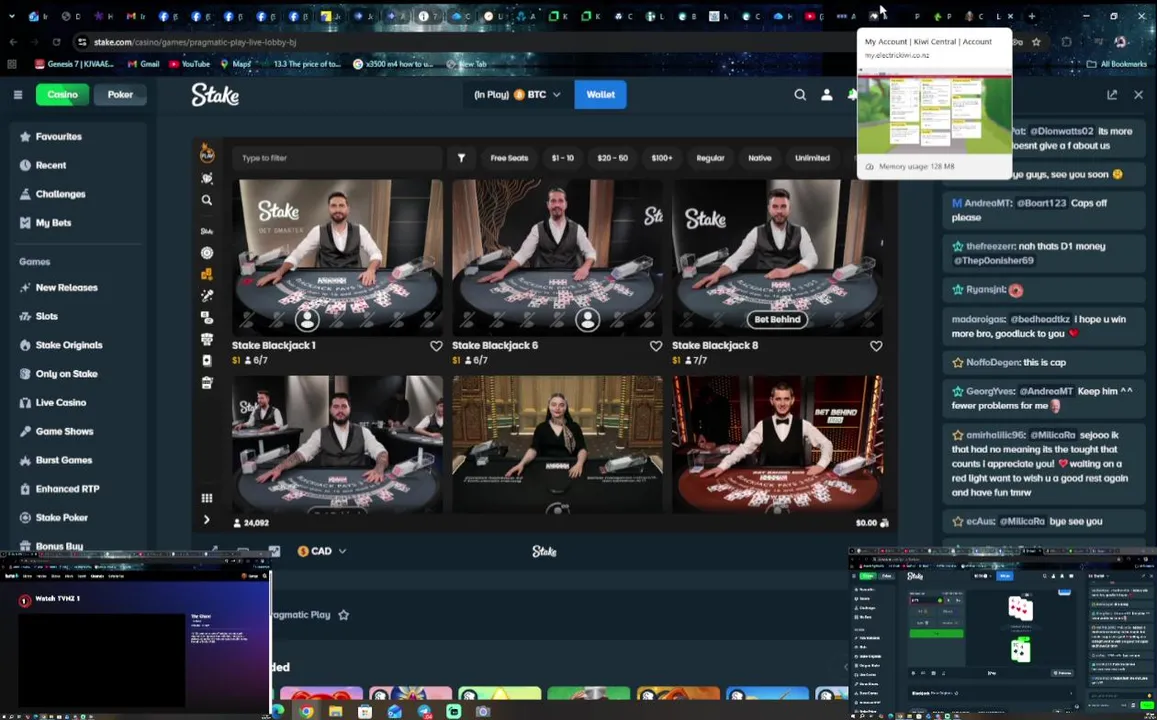Toggle the Free Seats filter

tap(509, 158)
